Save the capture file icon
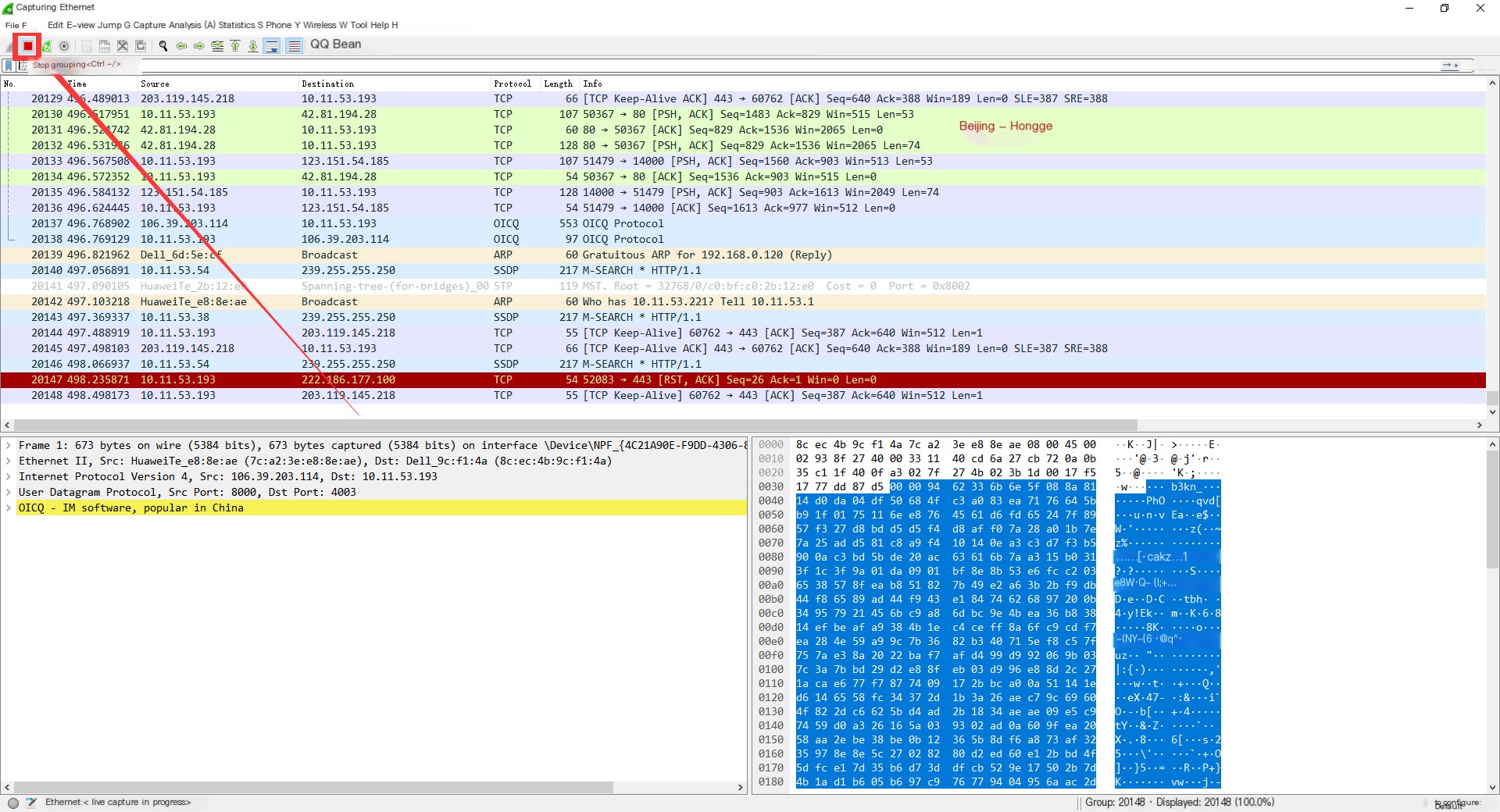Screen dimensions: 1500x812 tap(105, 46)
